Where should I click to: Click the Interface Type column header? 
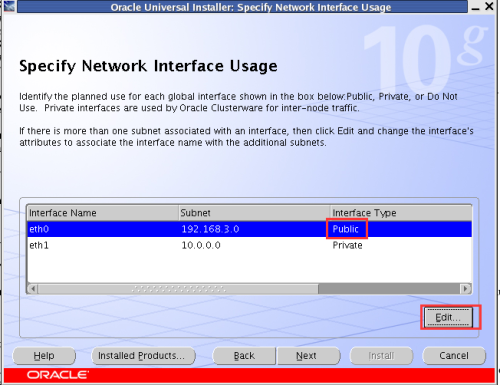[401, 213]
